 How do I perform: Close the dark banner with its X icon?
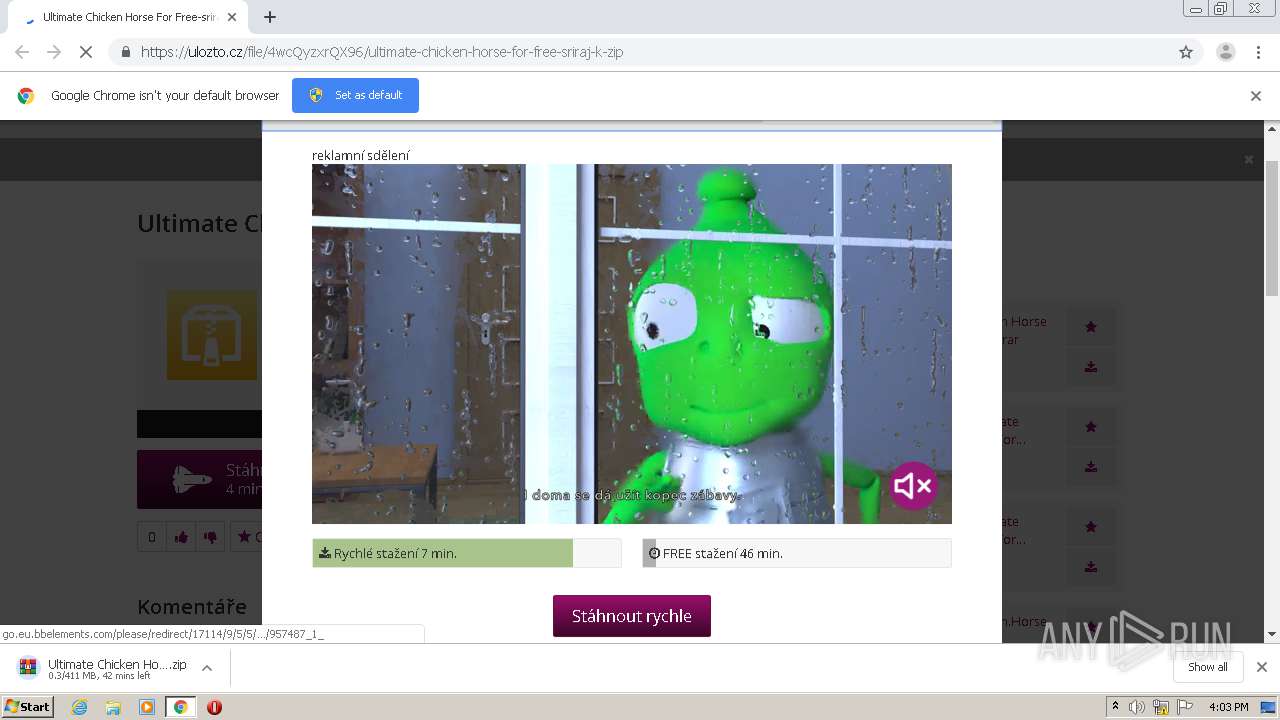point(1248,160)
